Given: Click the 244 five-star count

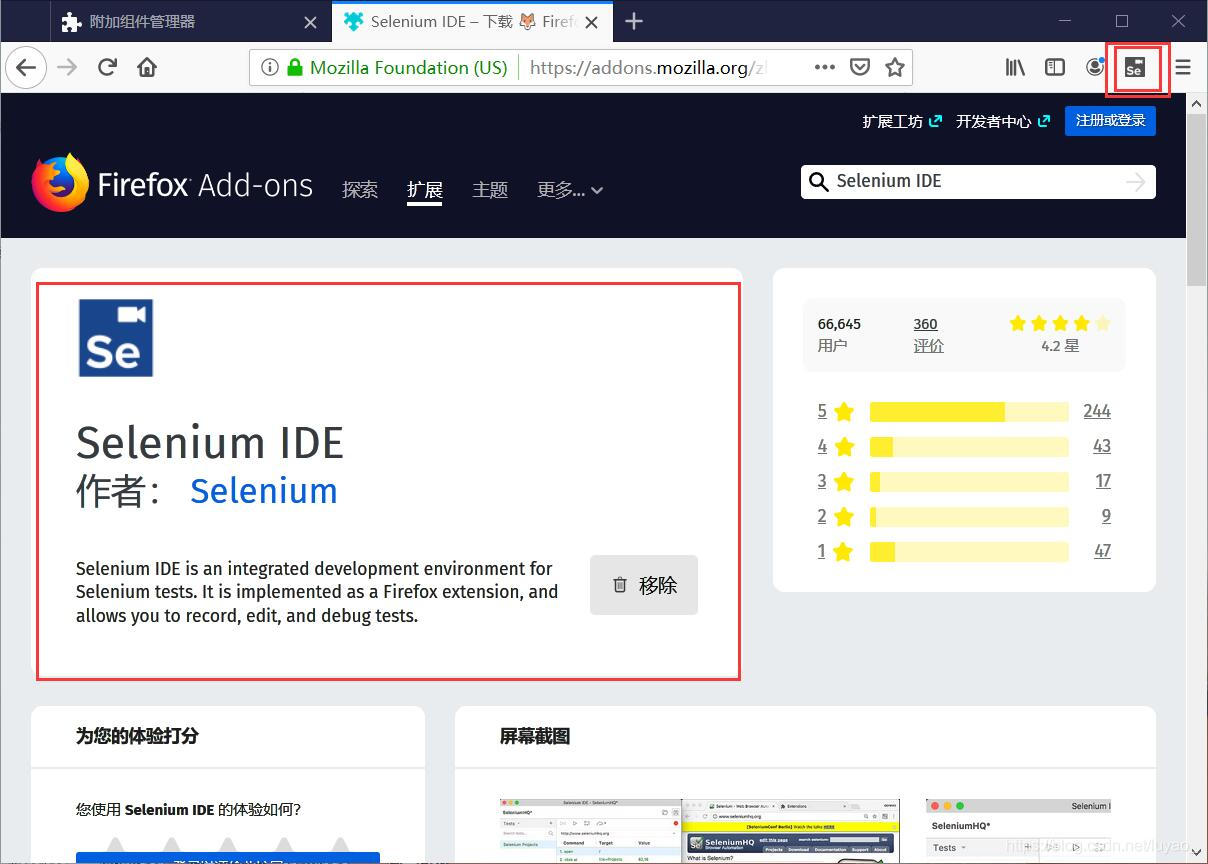Looking at the screenshot, I should [x=1097, y=411].
